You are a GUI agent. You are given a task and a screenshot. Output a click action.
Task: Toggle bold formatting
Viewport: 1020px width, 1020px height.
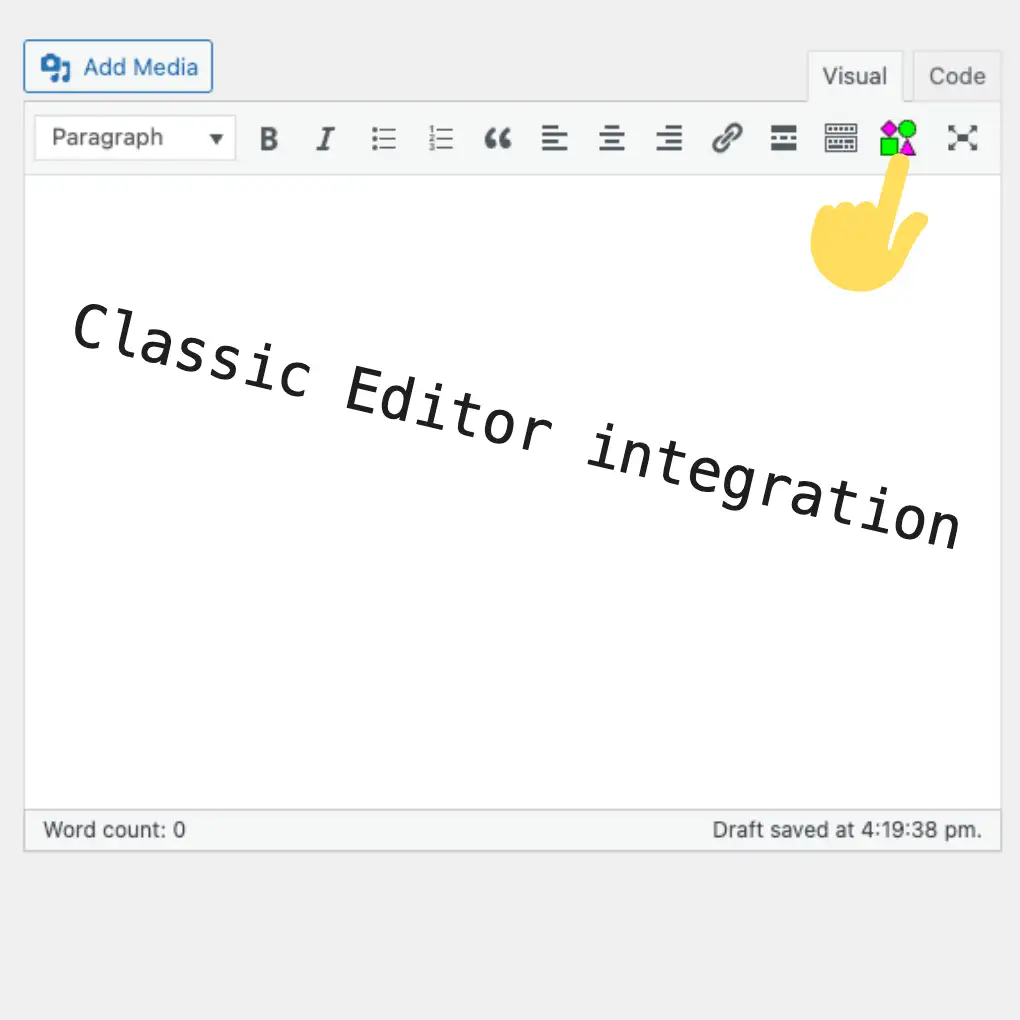coord(269,138)
